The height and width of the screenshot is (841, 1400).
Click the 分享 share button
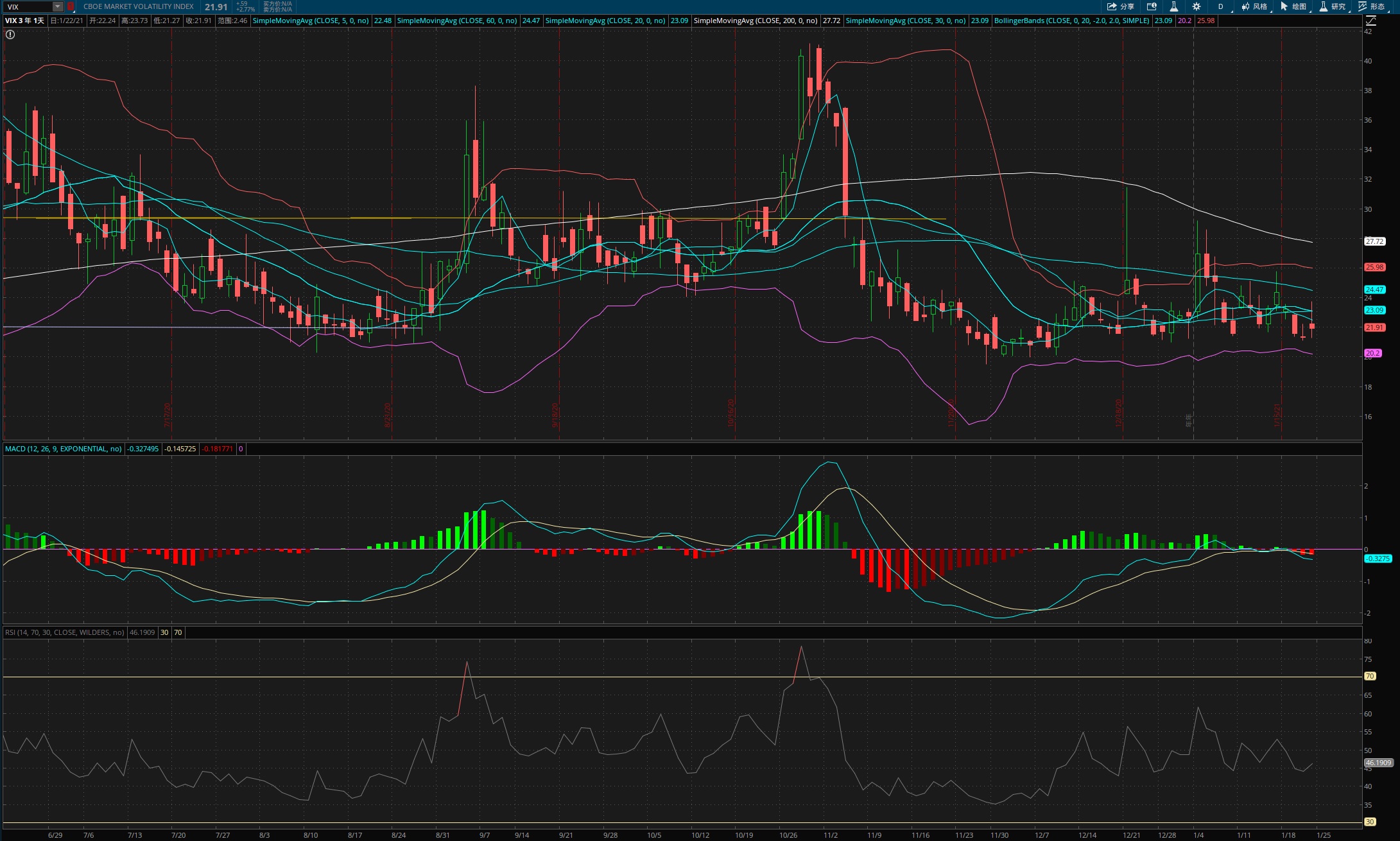pos(1121,6)
